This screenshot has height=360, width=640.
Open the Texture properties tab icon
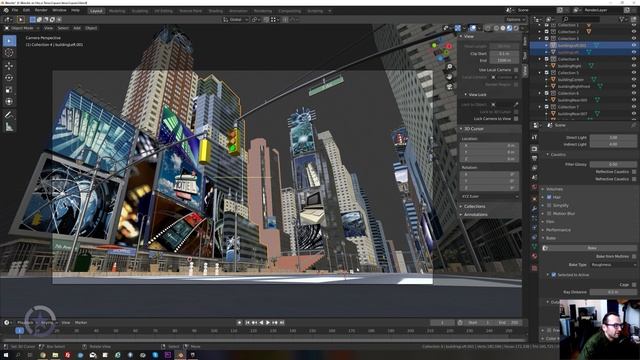[x=534, y=268]
